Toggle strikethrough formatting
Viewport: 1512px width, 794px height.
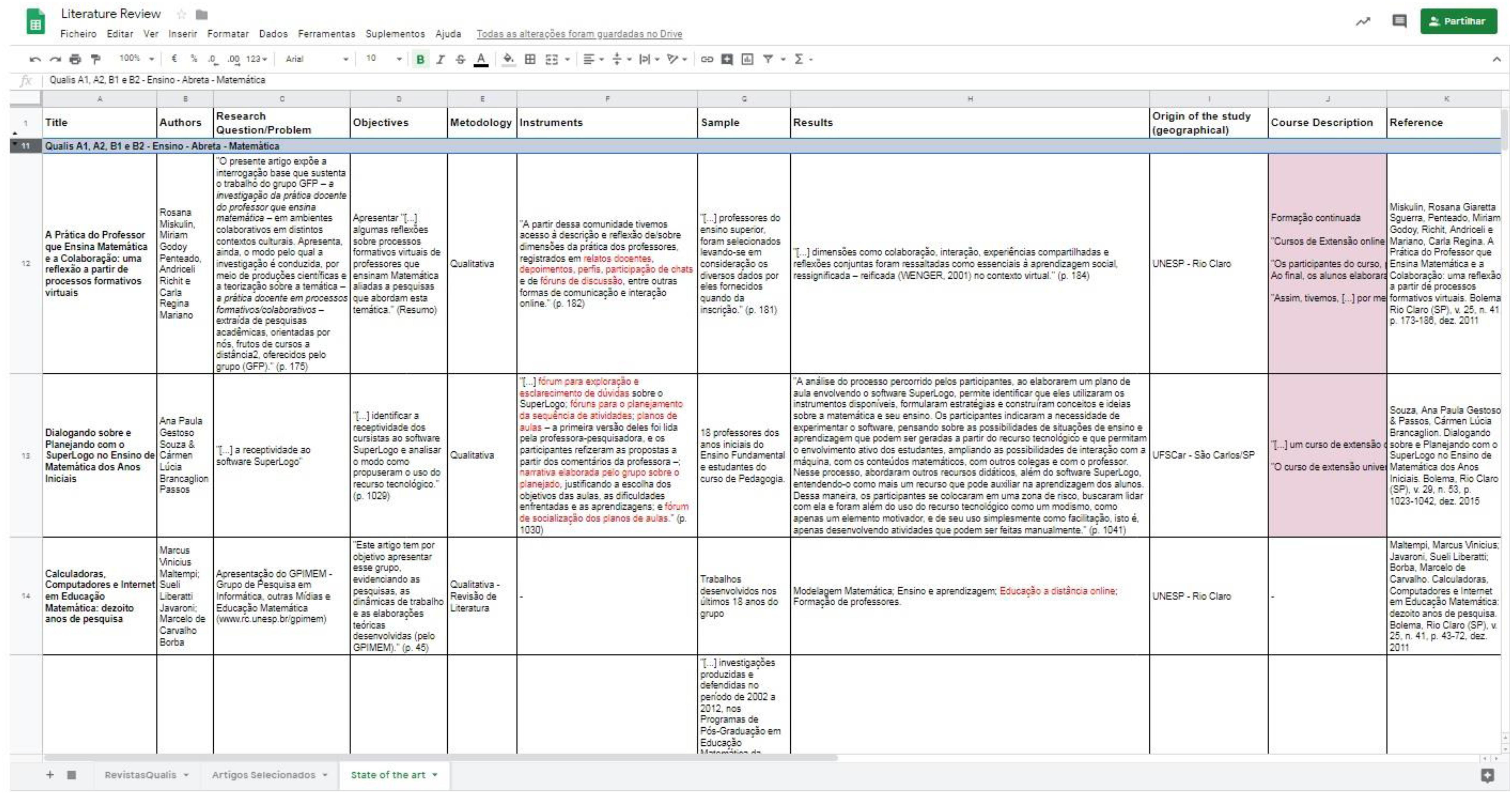(460, 59)
